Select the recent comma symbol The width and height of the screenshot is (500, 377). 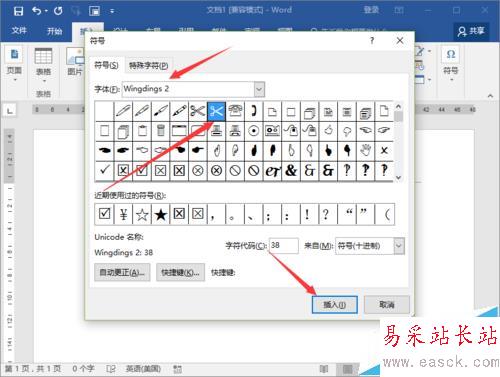pyautogui.click(x=216, y=214)
